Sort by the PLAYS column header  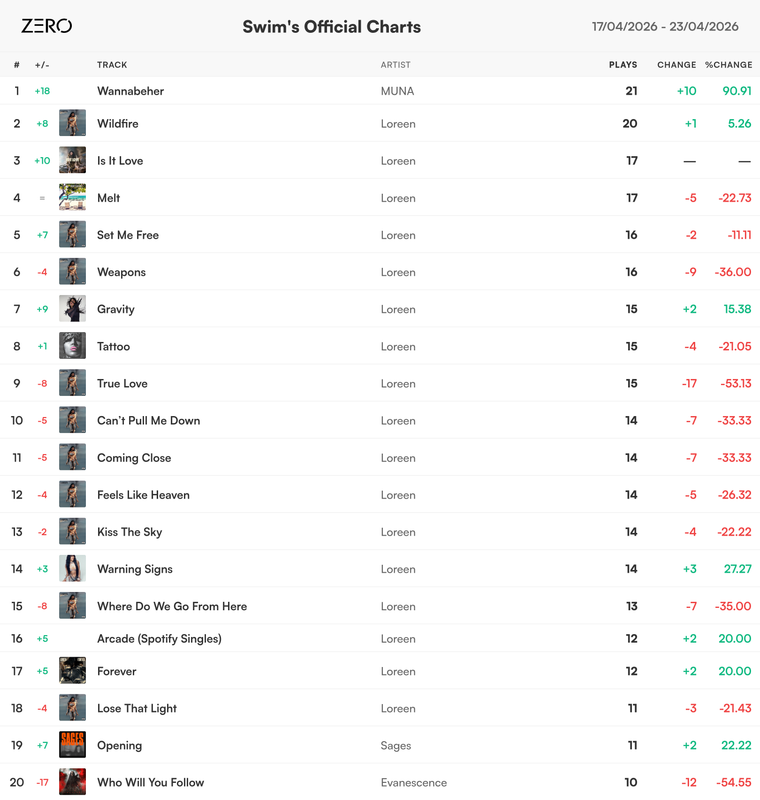[623, 65]
